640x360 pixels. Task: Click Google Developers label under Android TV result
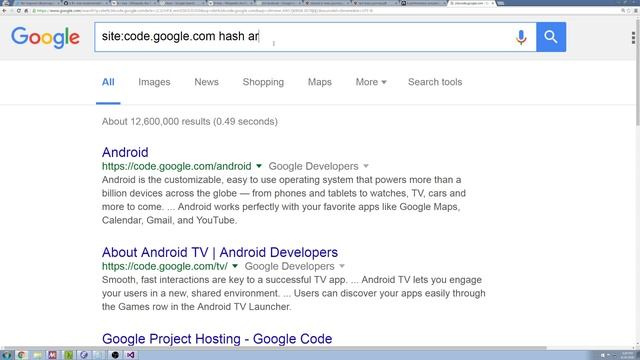coord(289,266)
